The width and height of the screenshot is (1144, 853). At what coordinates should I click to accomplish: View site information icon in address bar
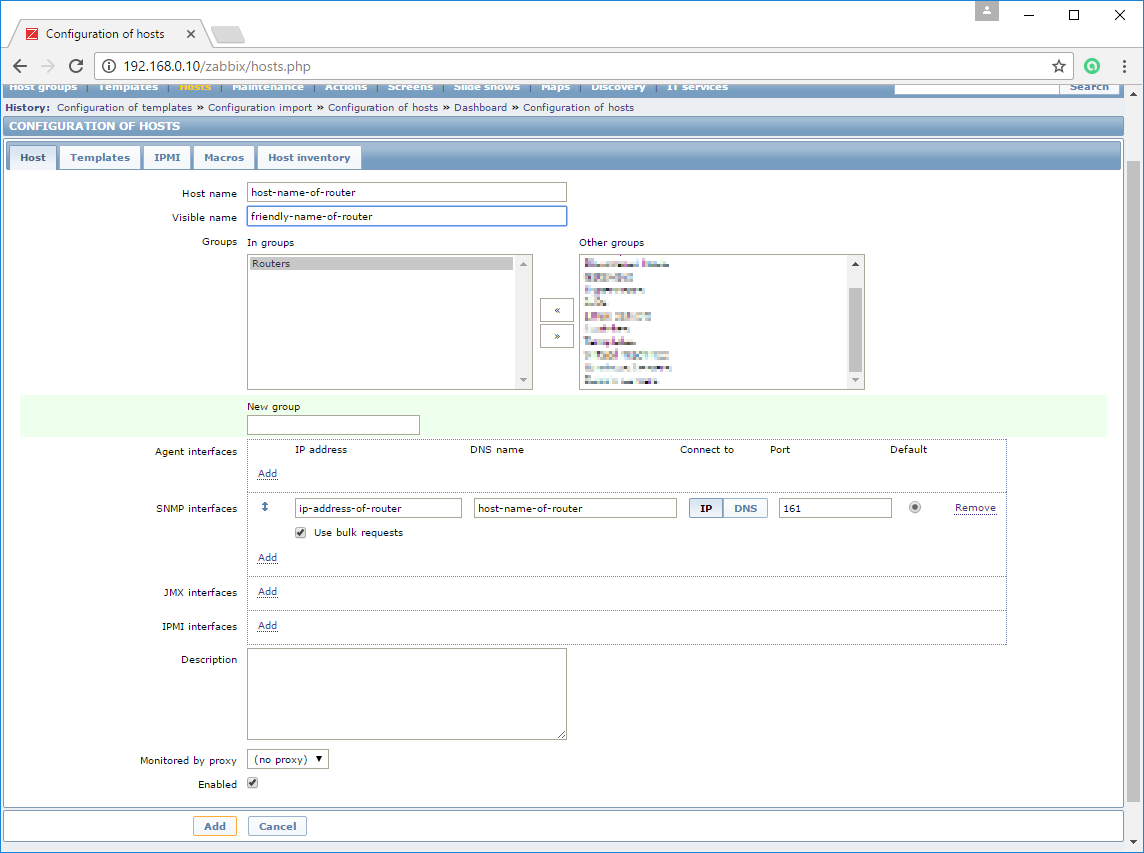click(x=109, y=66)
